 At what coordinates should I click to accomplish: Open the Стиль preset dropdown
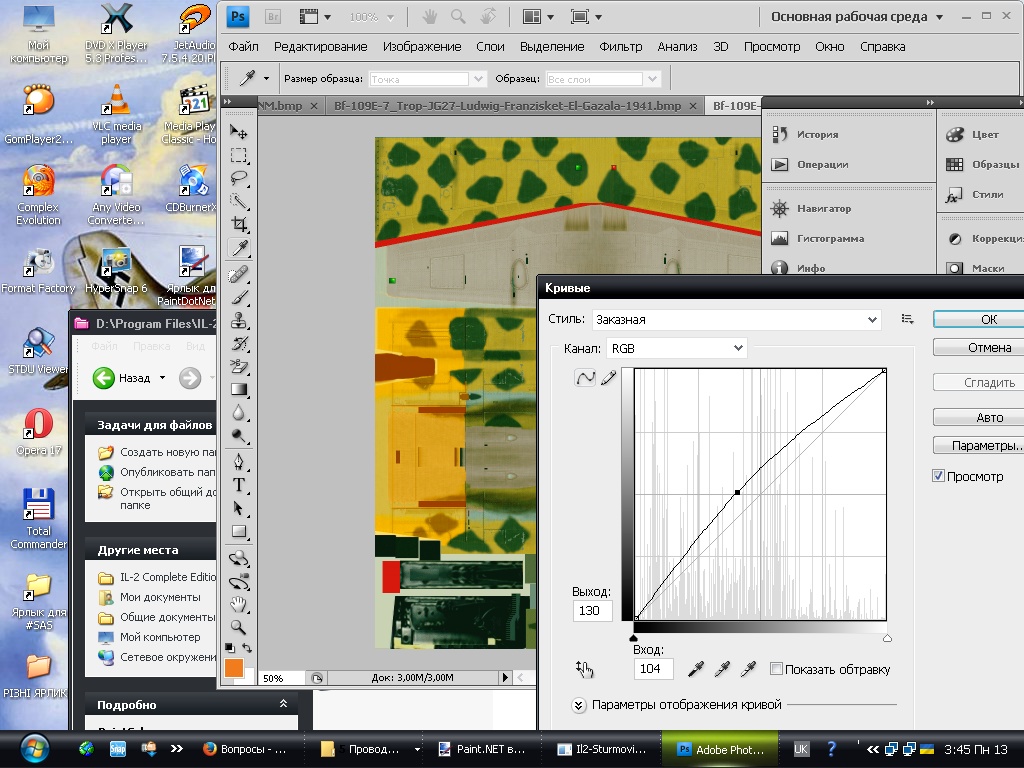click(735, 320)
